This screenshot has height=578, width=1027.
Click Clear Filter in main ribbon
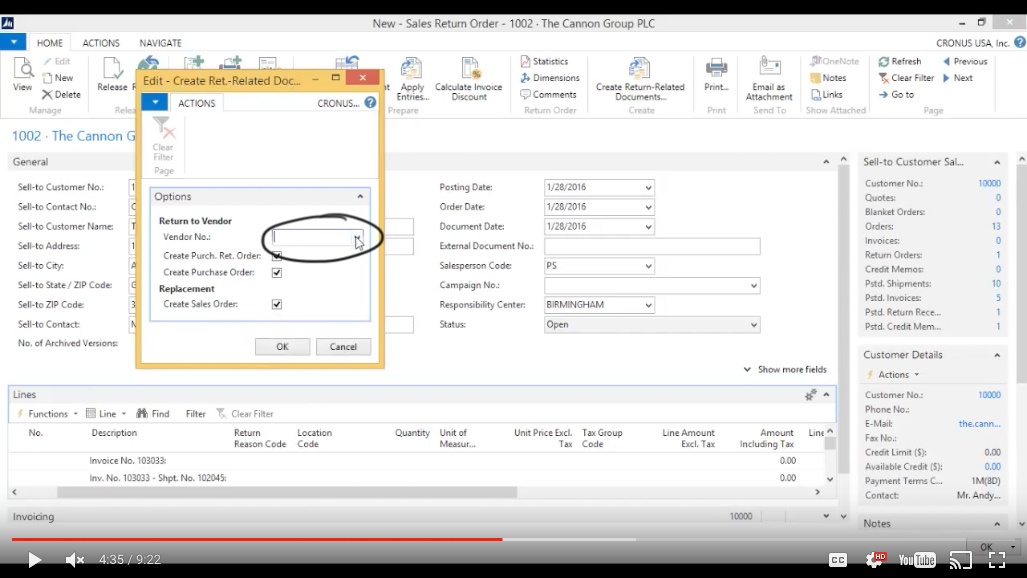click(x=906, y=78)
